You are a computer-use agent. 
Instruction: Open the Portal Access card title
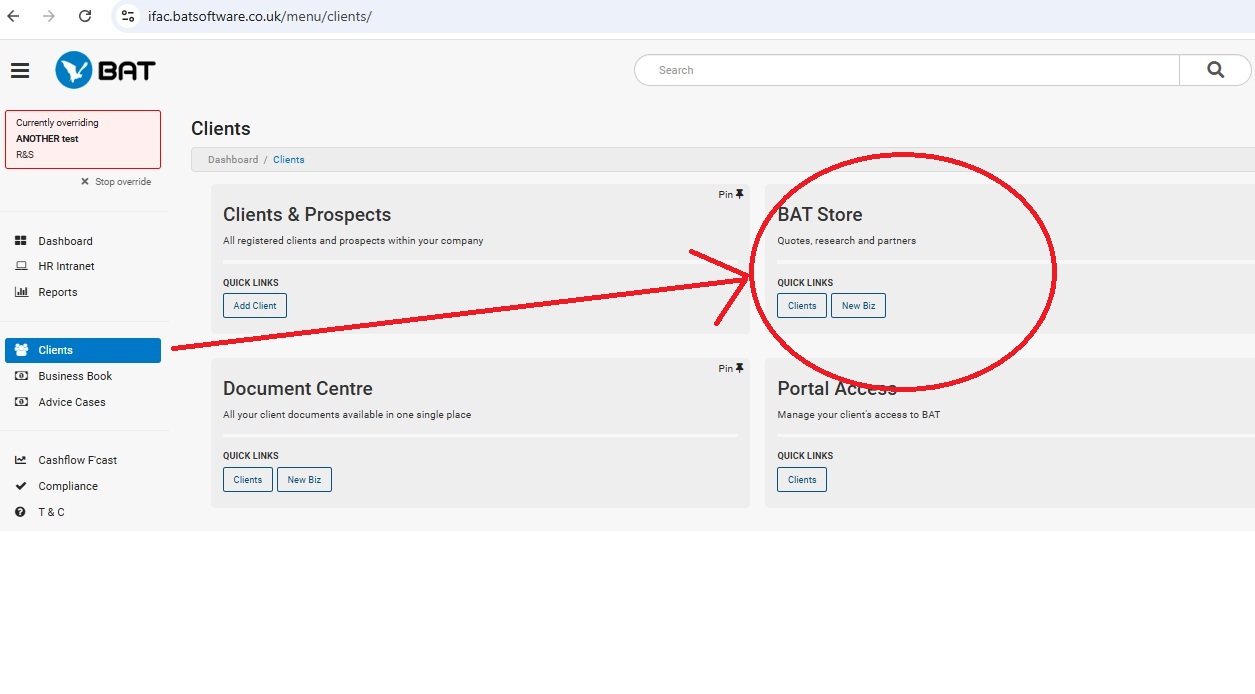click(837, 389)
